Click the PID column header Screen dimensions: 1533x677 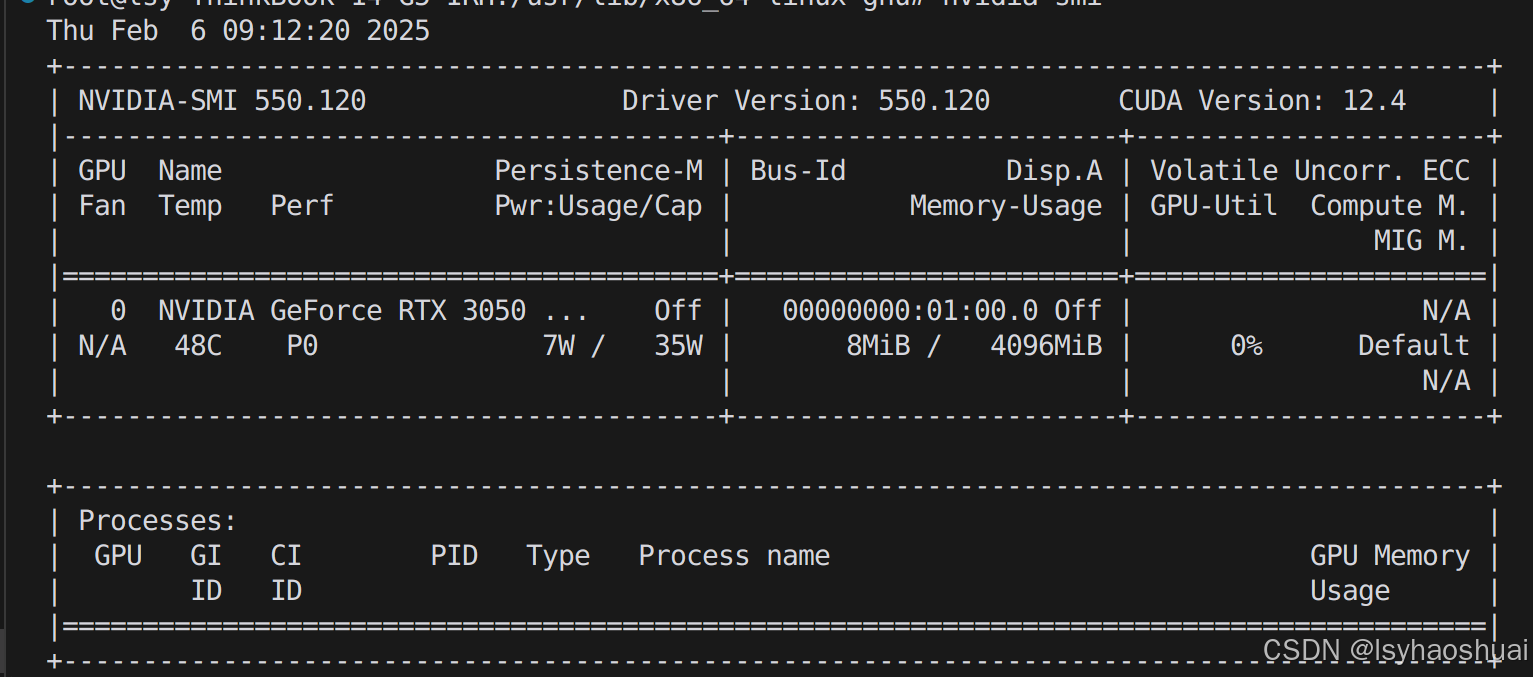pyautogui.click(x=455, y=555)
